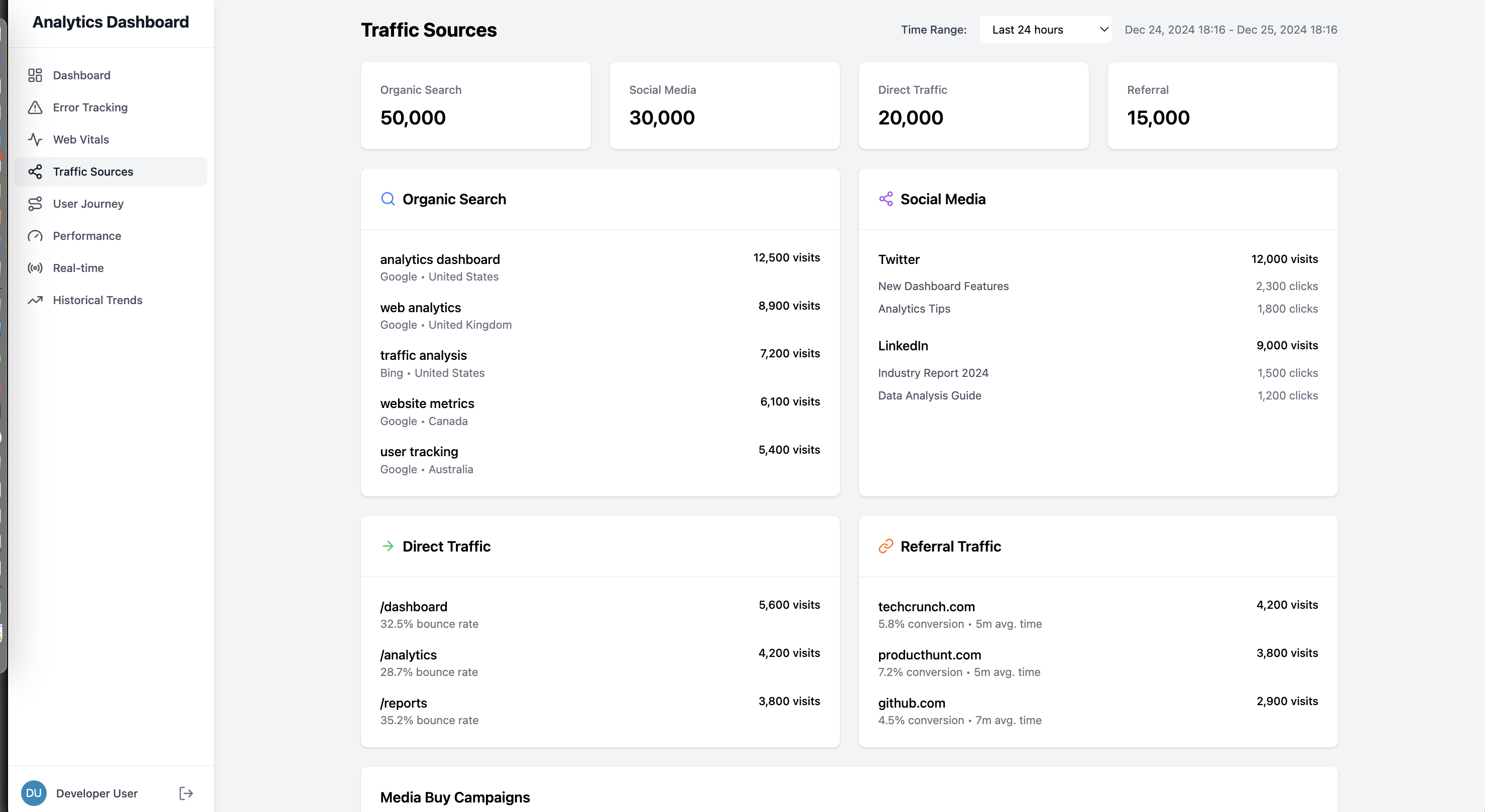The height and width of the screenshot is (812, 1485).
Task: Click the magnifier icon beside Organic Search
Action: tap(388, 199)
